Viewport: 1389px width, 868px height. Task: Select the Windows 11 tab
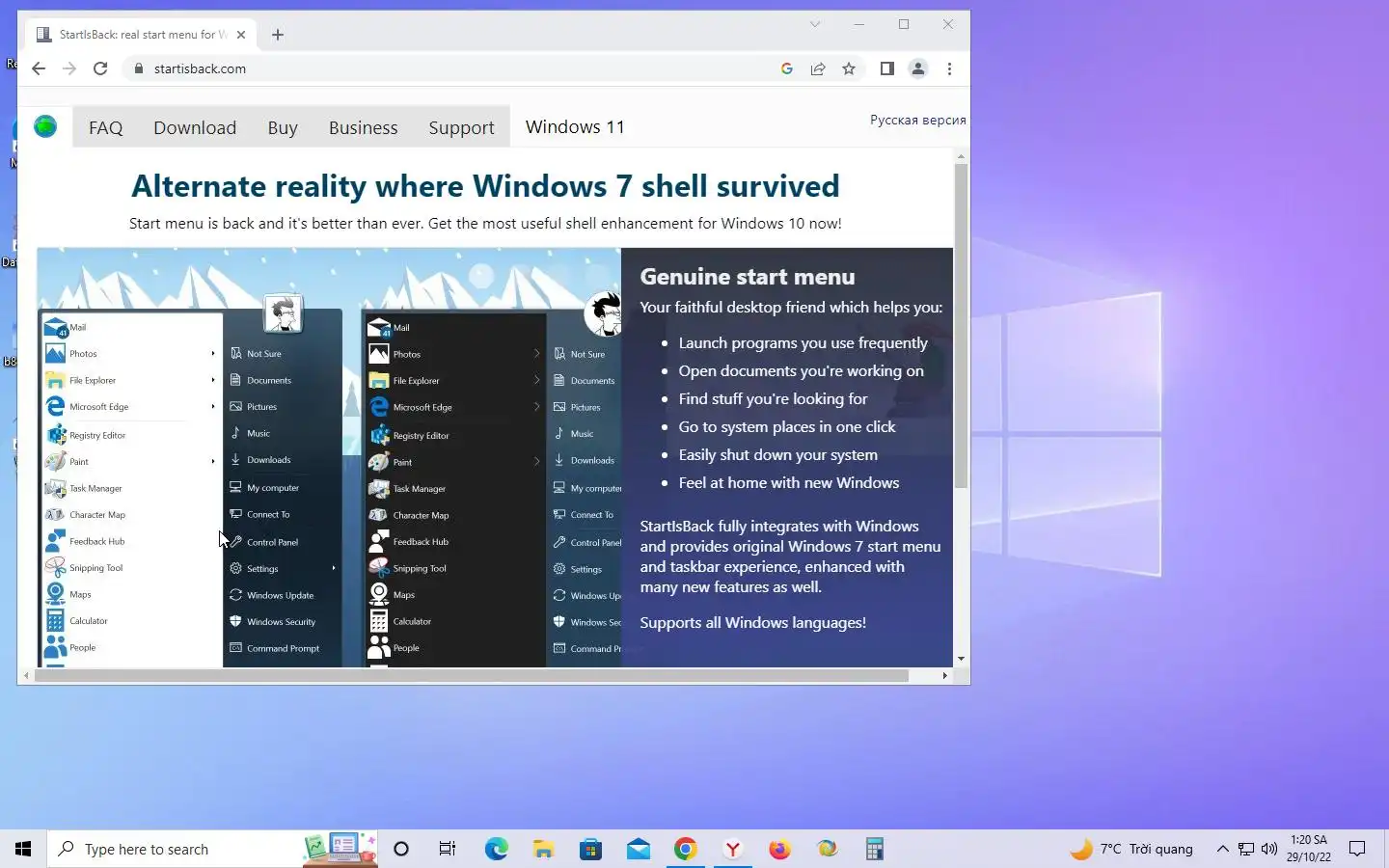[575, 126]
